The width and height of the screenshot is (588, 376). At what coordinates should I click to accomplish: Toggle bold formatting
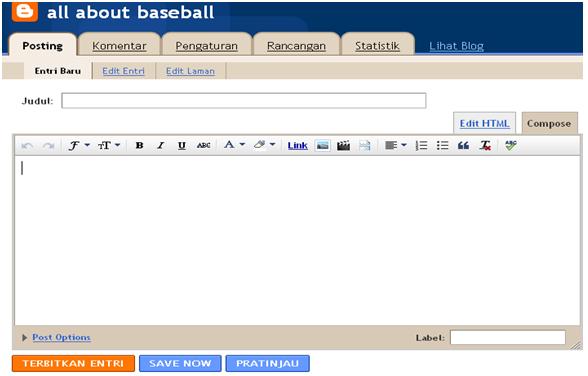(140, 145)
